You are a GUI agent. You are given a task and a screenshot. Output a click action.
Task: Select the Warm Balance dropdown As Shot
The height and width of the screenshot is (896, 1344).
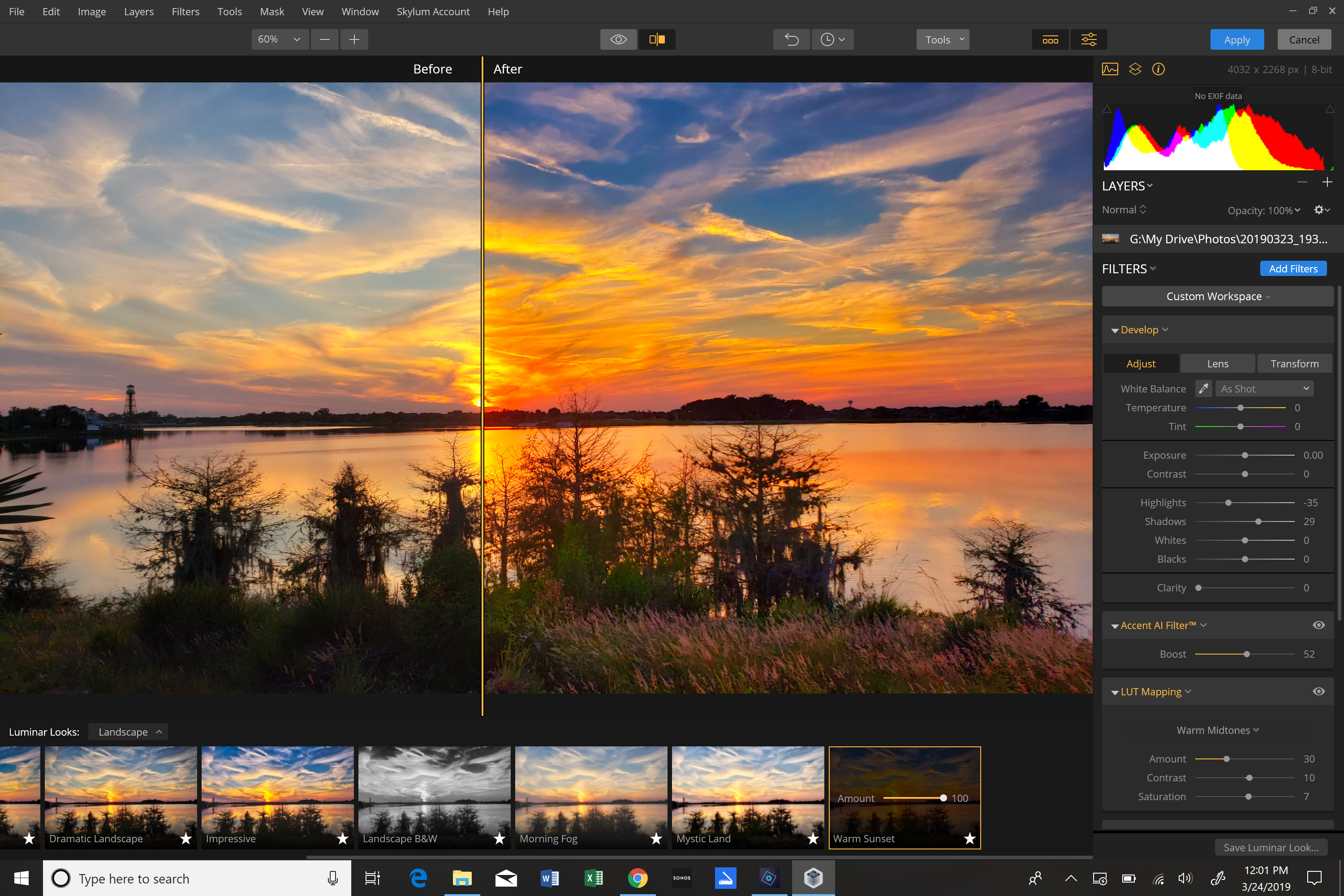click(x=1265, y=389)
